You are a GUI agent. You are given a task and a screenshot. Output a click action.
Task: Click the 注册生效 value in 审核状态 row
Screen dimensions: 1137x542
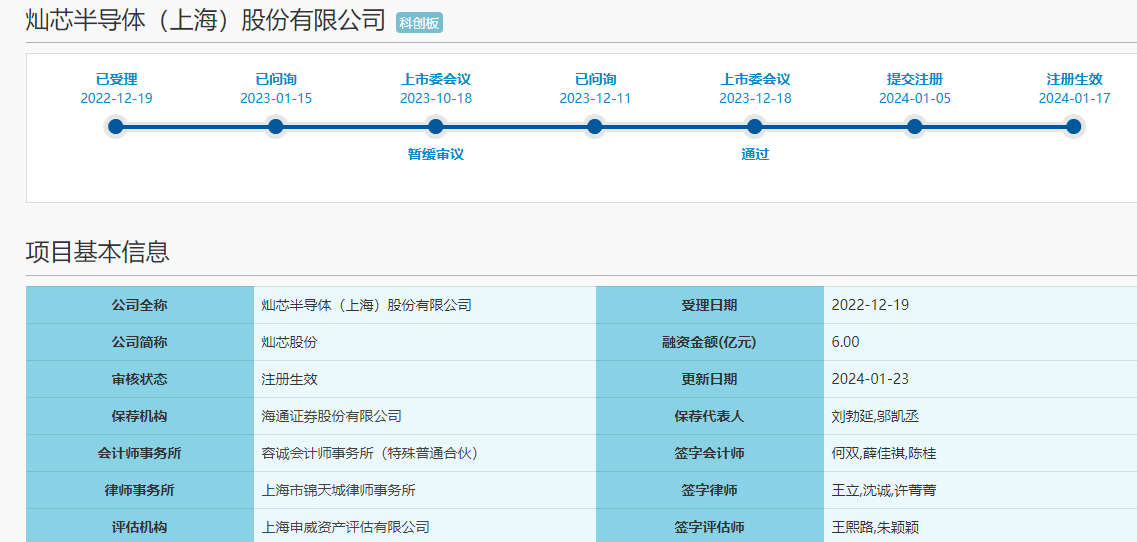425,379
